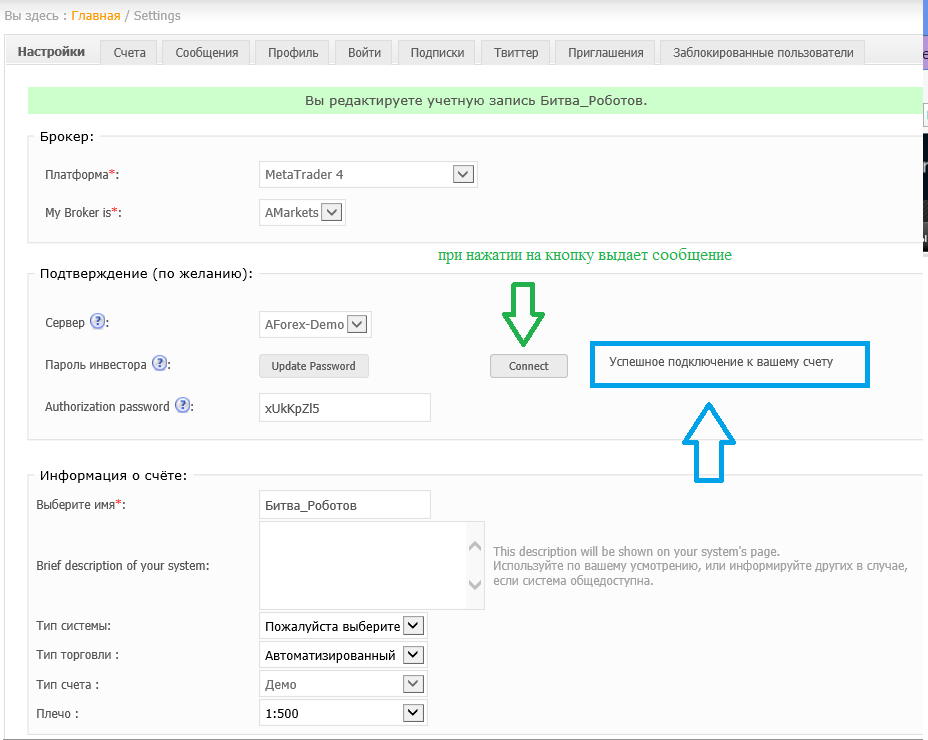Open the Твиттер tab
Screen dimensions: 928x740
pyautogui.click(x=516, y=53)
